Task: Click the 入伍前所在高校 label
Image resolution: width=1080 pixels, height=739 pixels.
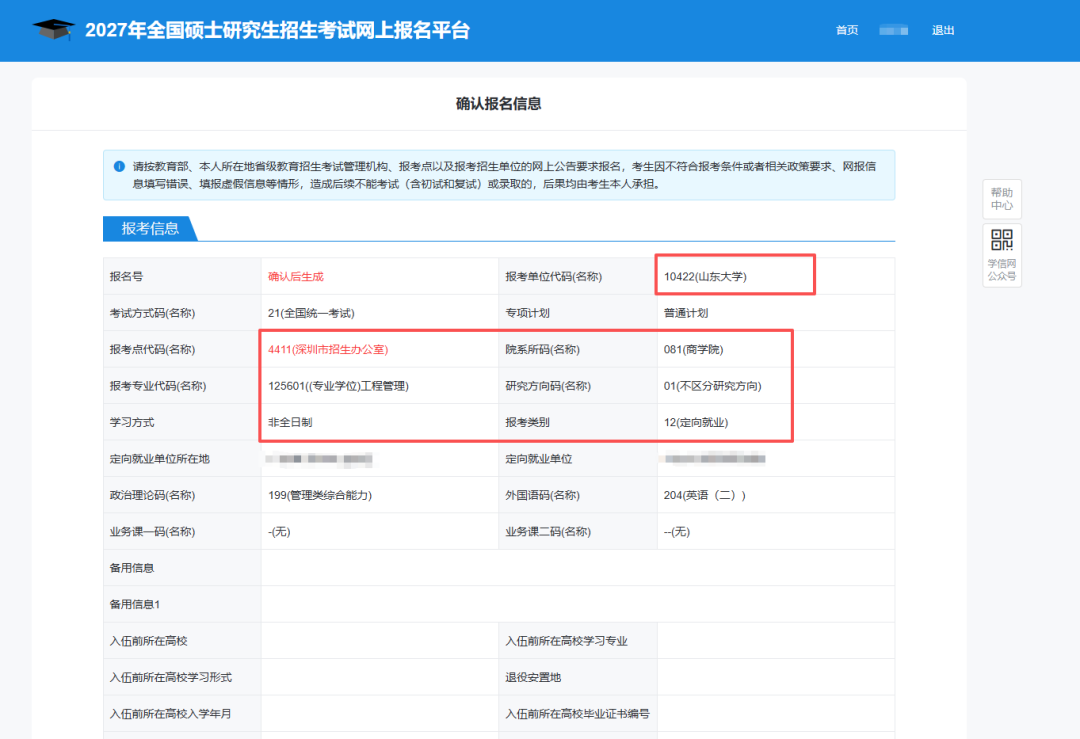Action: pyautogui.click(x=148, y=641)
